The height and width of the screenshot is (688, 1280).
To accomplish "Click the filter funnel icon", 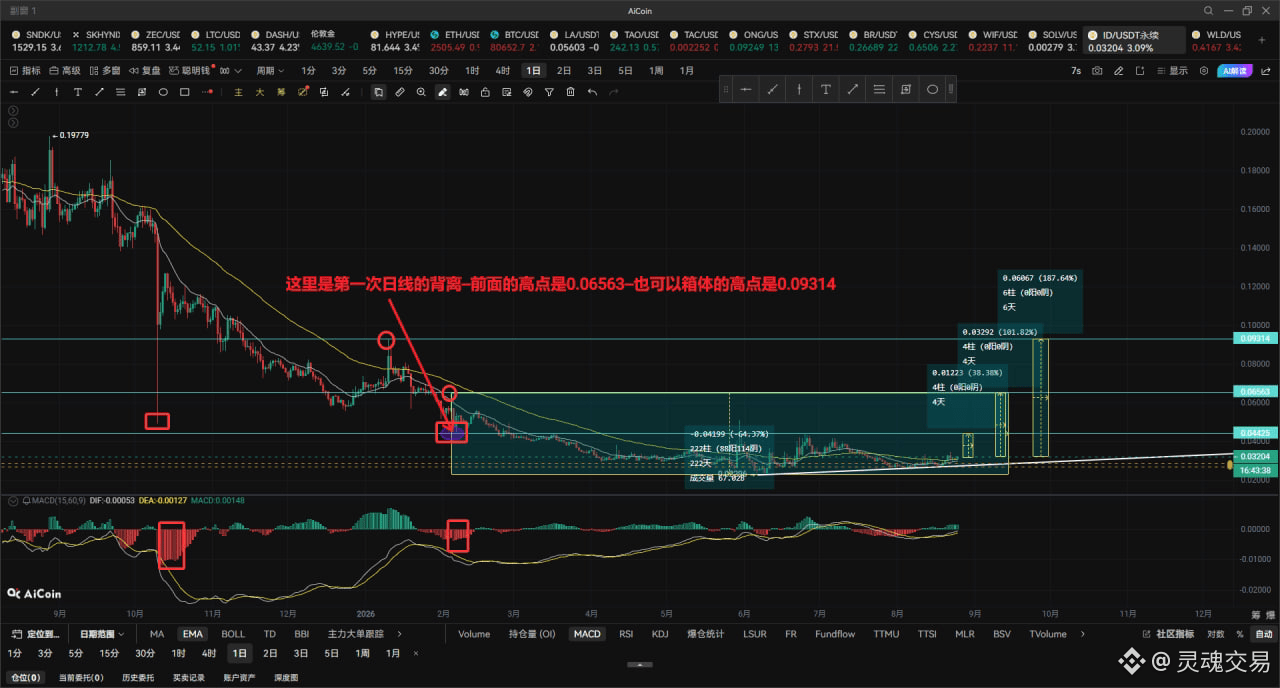I will 549,92.
